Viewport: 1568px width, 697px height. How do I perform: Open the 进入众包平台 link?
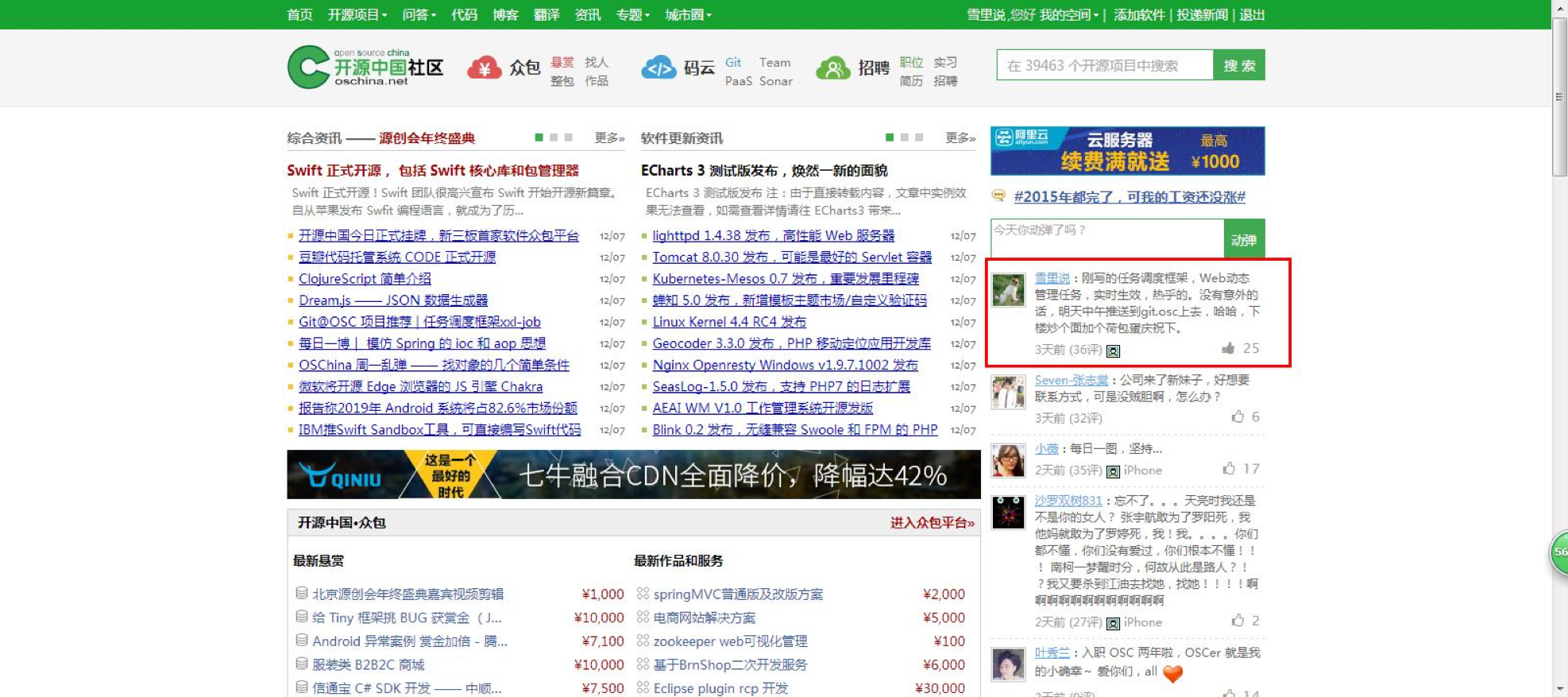(x=932, y=523)
